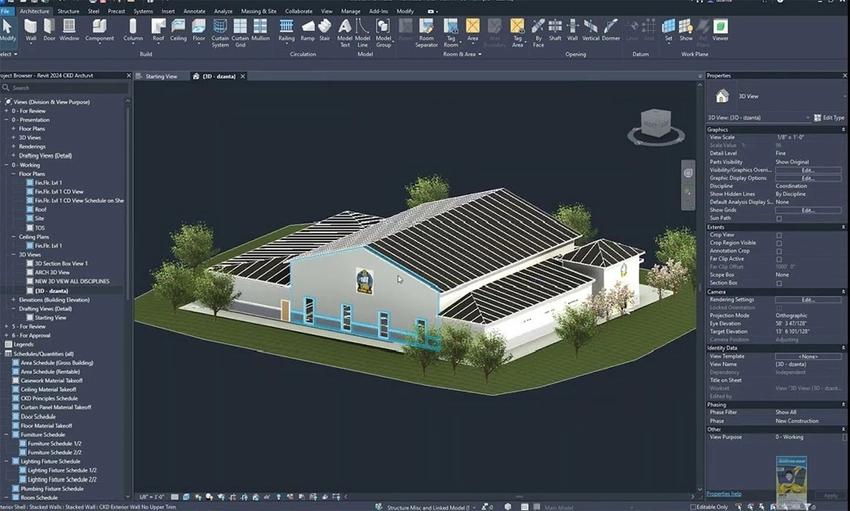
Task: Open the Properties help link
Action: (724, 494)
